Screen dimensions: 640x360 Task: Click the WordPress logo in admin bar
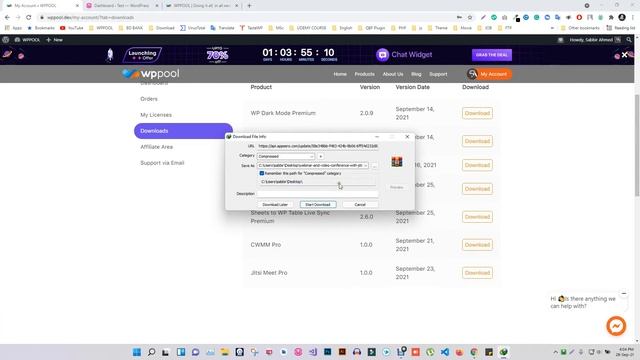coord(6,40)
